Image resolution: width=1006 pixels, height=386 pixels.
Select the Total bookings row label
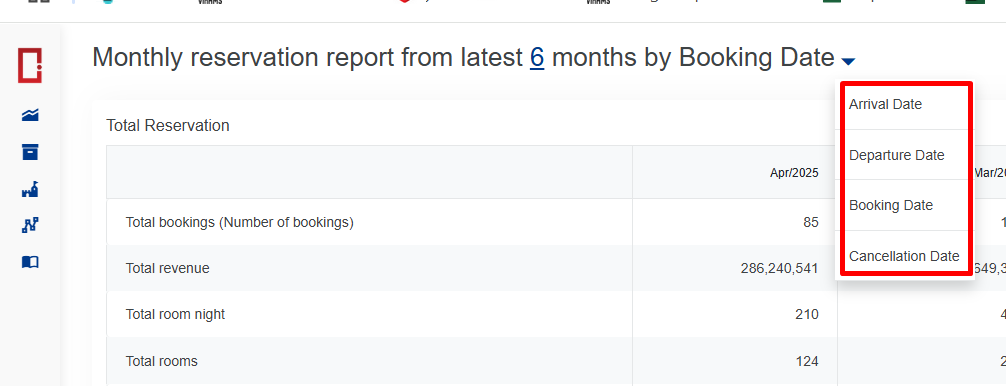pos(240,222)
